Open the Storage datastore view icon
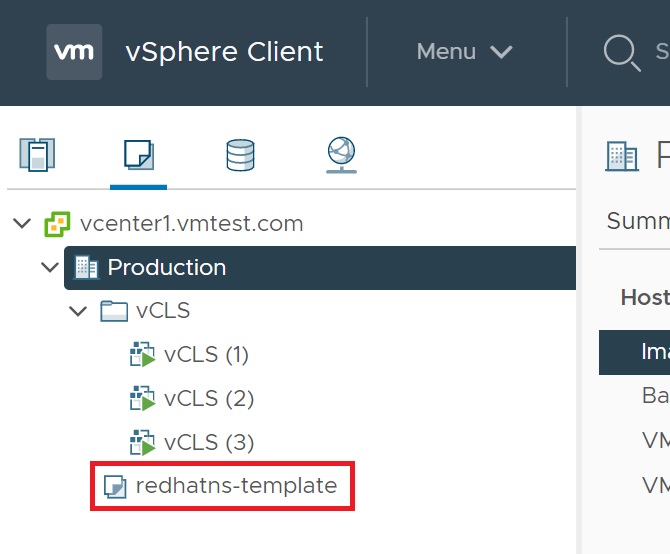Viewport: 670px width, 554px height. point(240,155)
